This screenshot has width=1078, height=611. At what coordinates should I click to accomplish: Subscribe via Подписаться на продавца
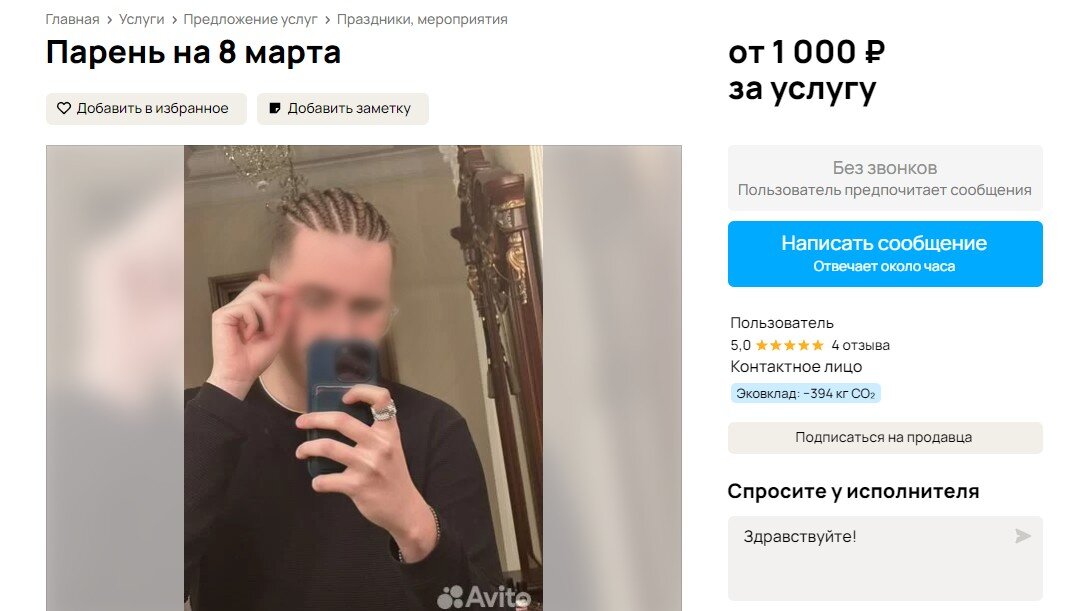(x=885, y=438)
